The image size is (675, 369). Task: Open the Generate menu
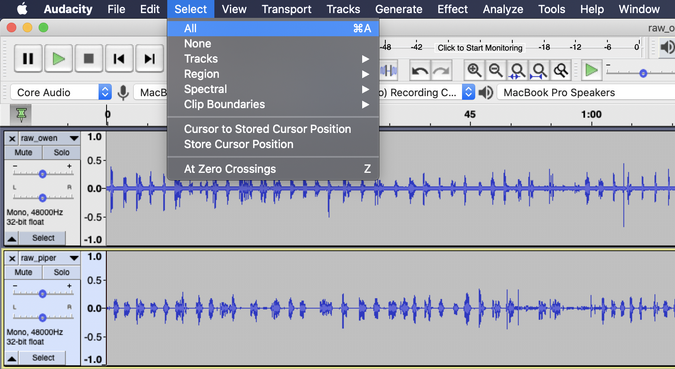399,9
